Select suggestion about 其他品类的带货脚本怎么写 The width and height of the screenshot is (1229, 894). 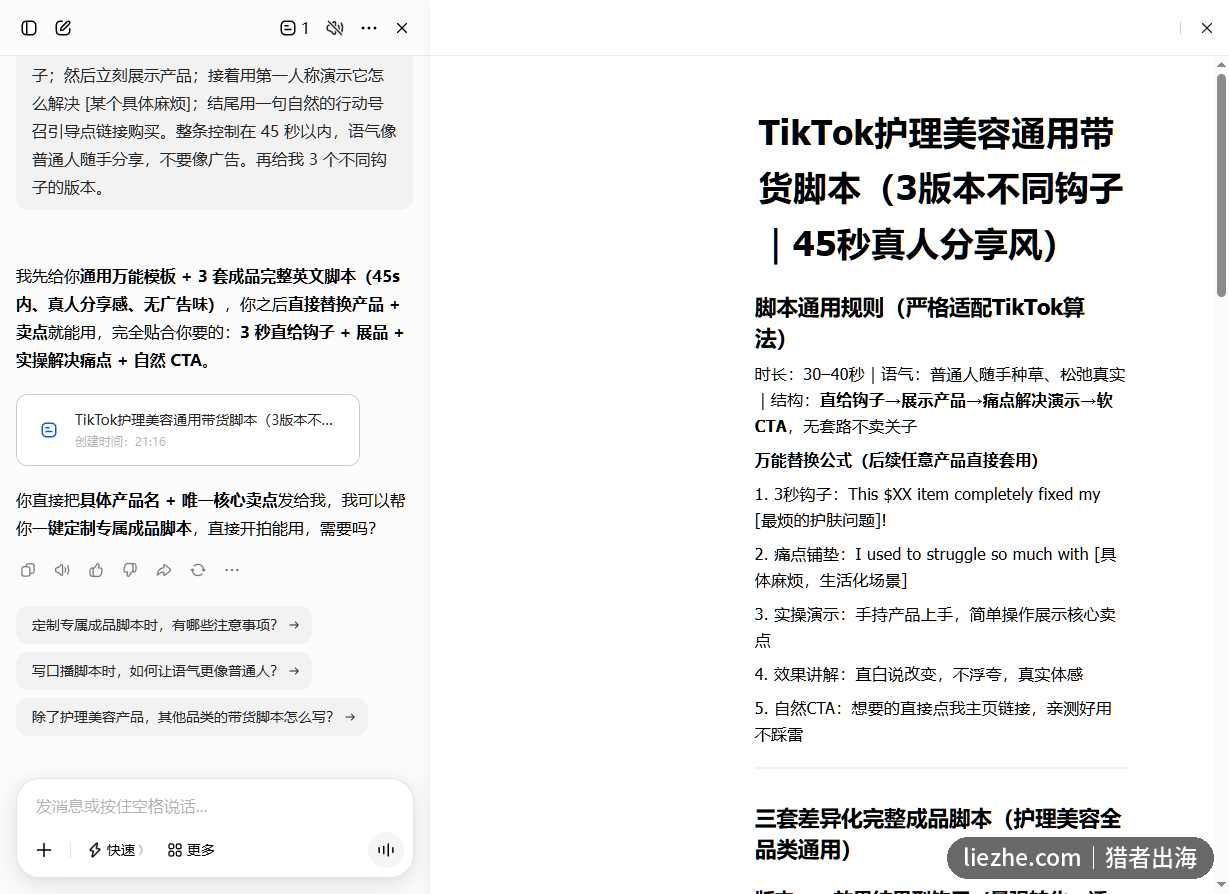point(192,717)
